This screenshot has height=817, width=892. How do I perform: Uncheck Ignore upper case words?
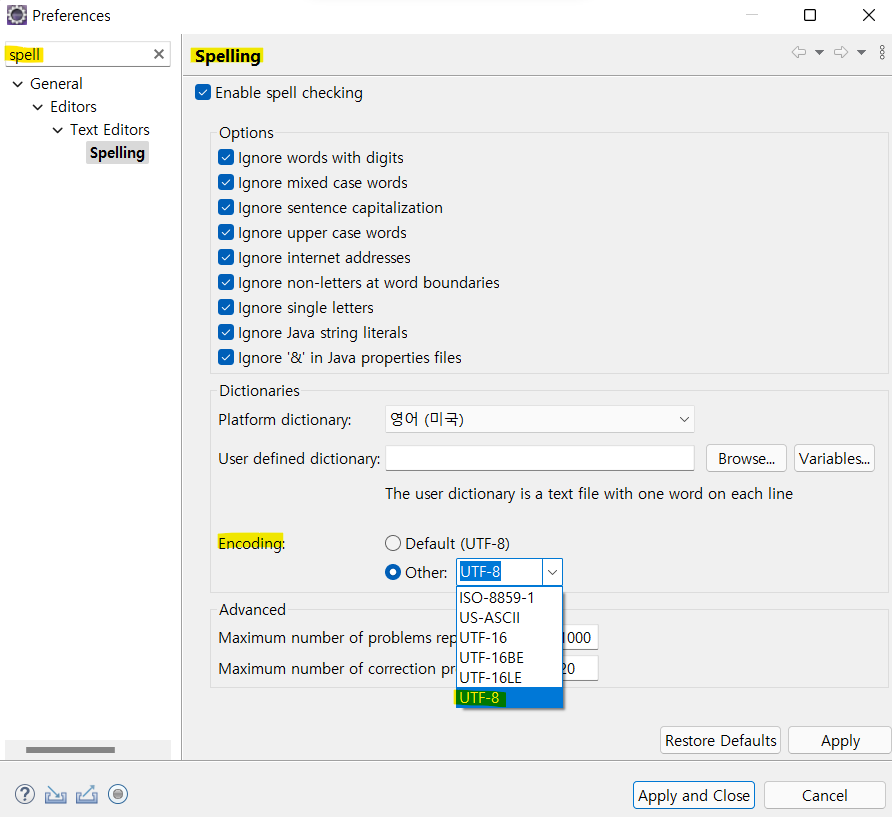(x=226, y=232)
